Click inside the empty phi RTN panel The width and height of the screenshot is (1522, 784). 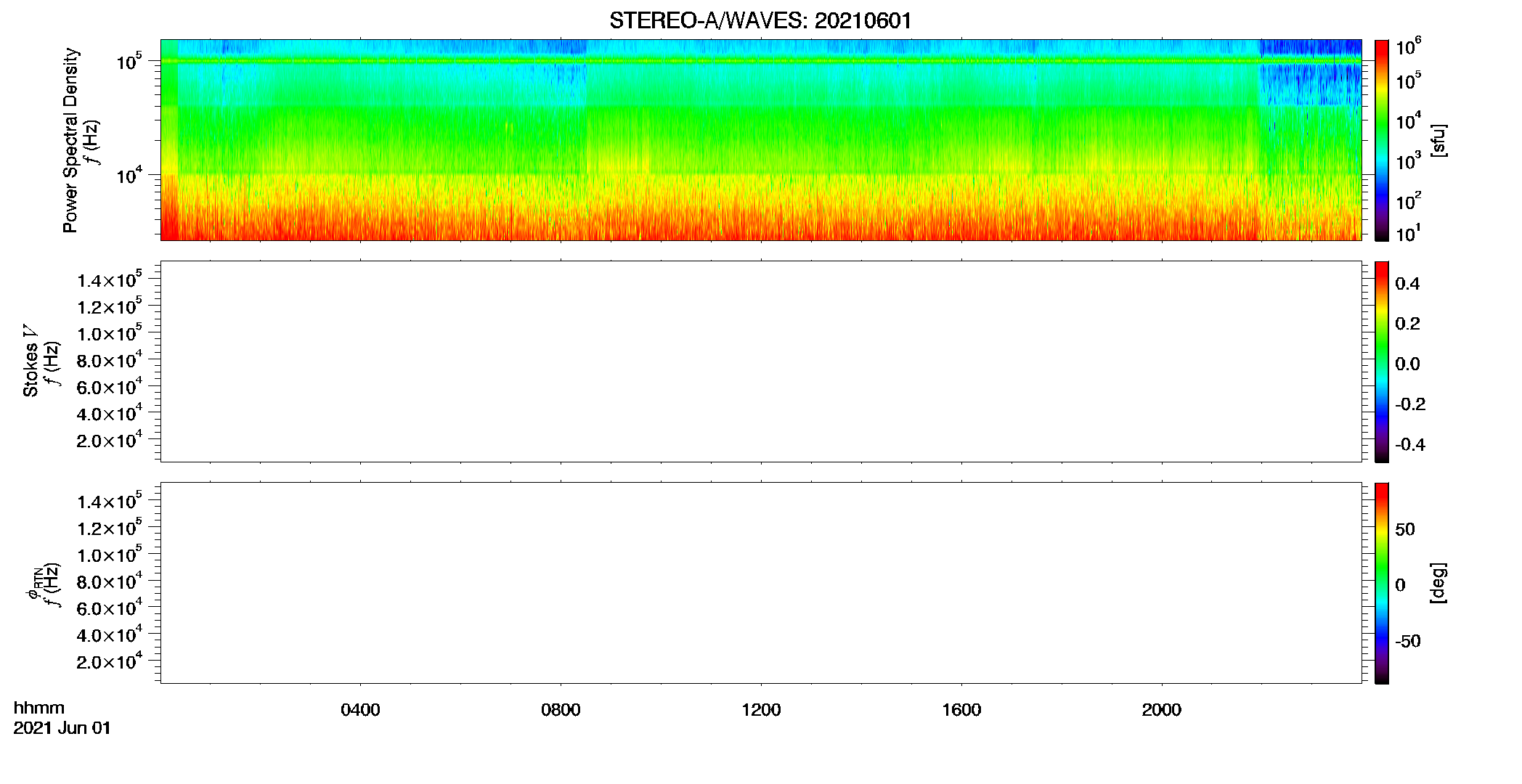click(x=761, y=583)
